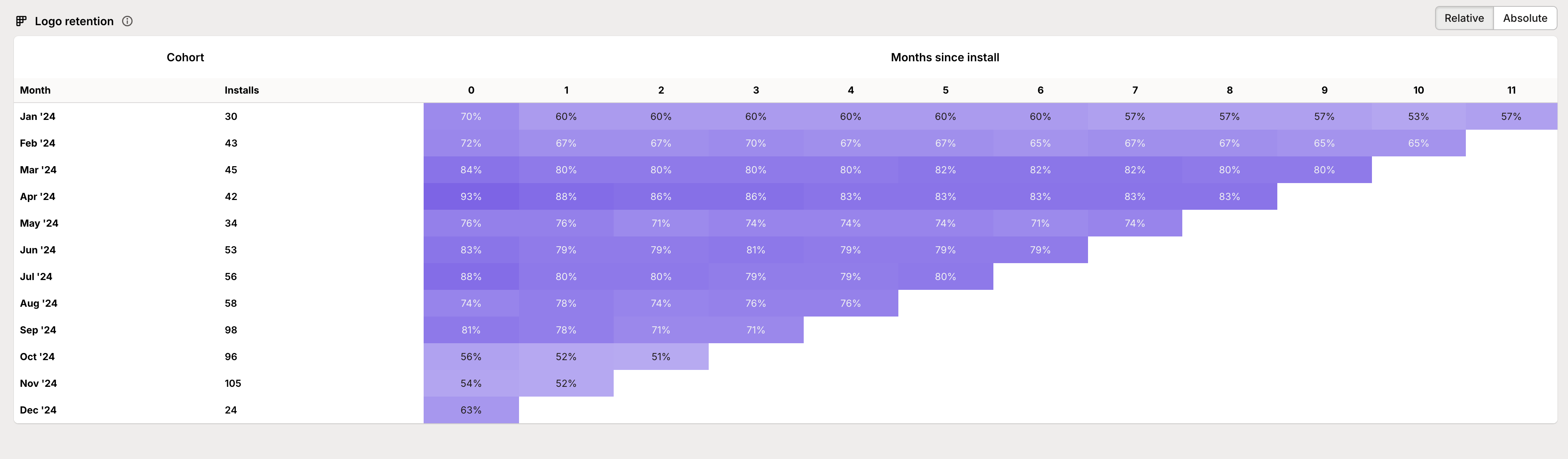Click the Logo retention title

74,21
